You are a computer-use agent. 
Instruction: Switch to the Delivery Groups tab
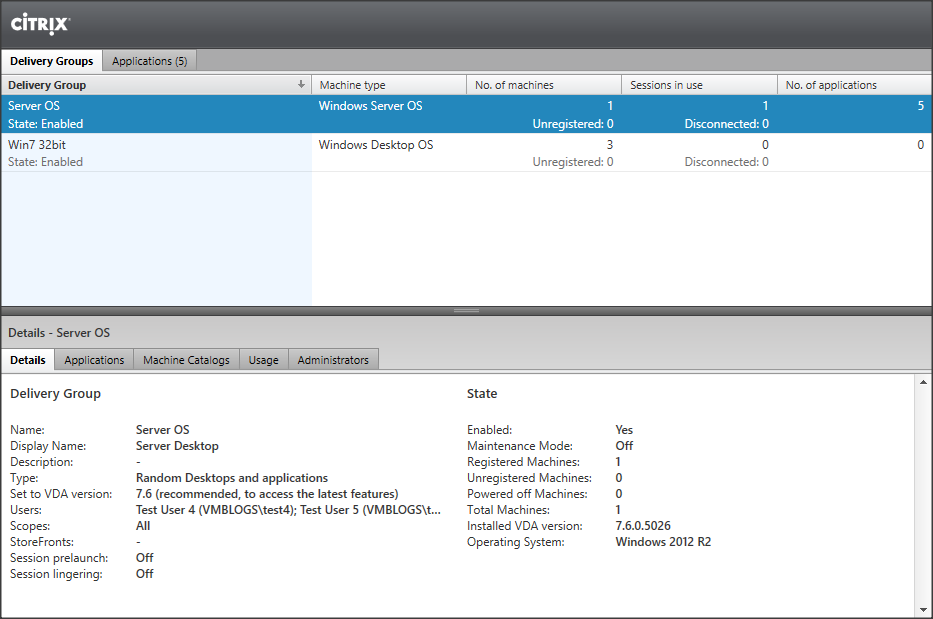[x=51, y=61]
